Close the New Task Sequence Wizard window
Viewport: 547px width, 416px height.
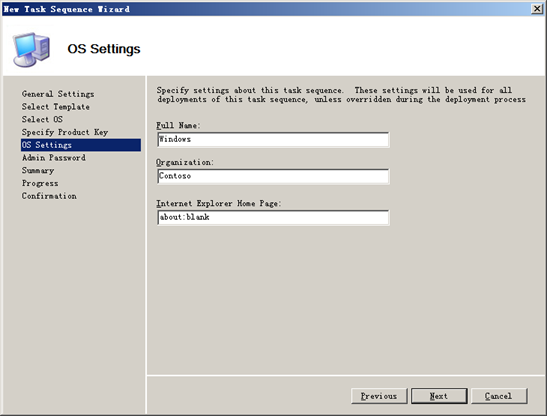[537, 9]
